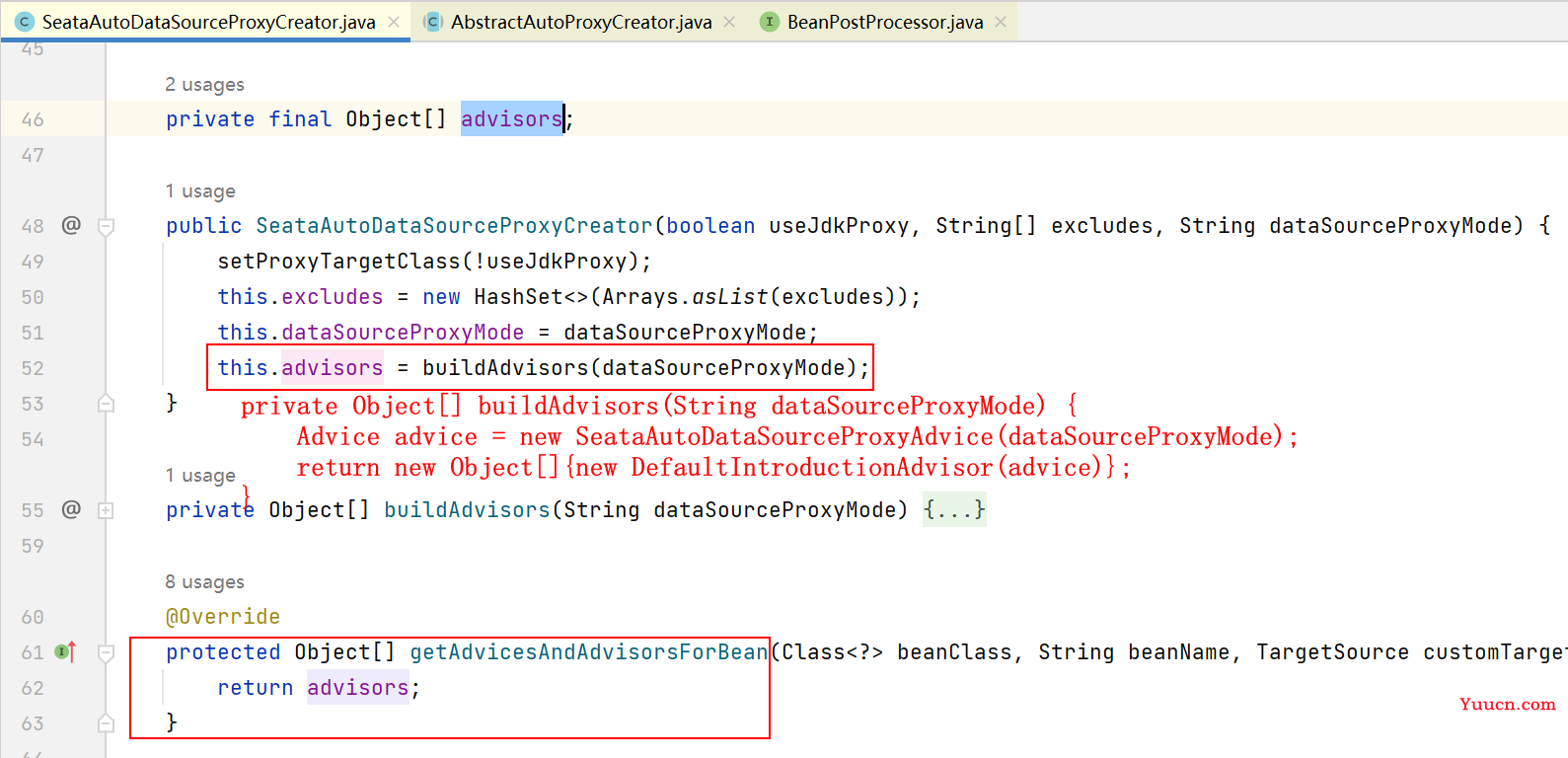Click advisors in the return statement
1568x758 pixels.
tap(357, 688)
